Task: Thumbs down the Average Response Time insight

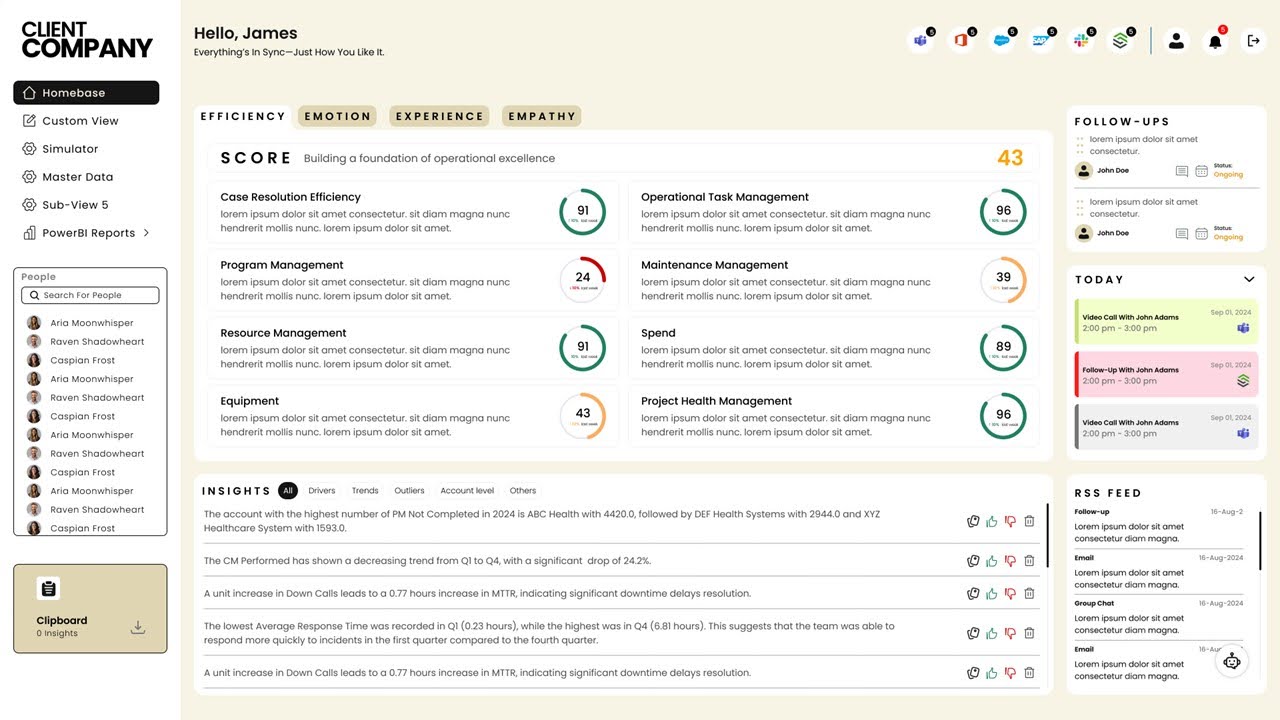Action: coord(1010,633)
